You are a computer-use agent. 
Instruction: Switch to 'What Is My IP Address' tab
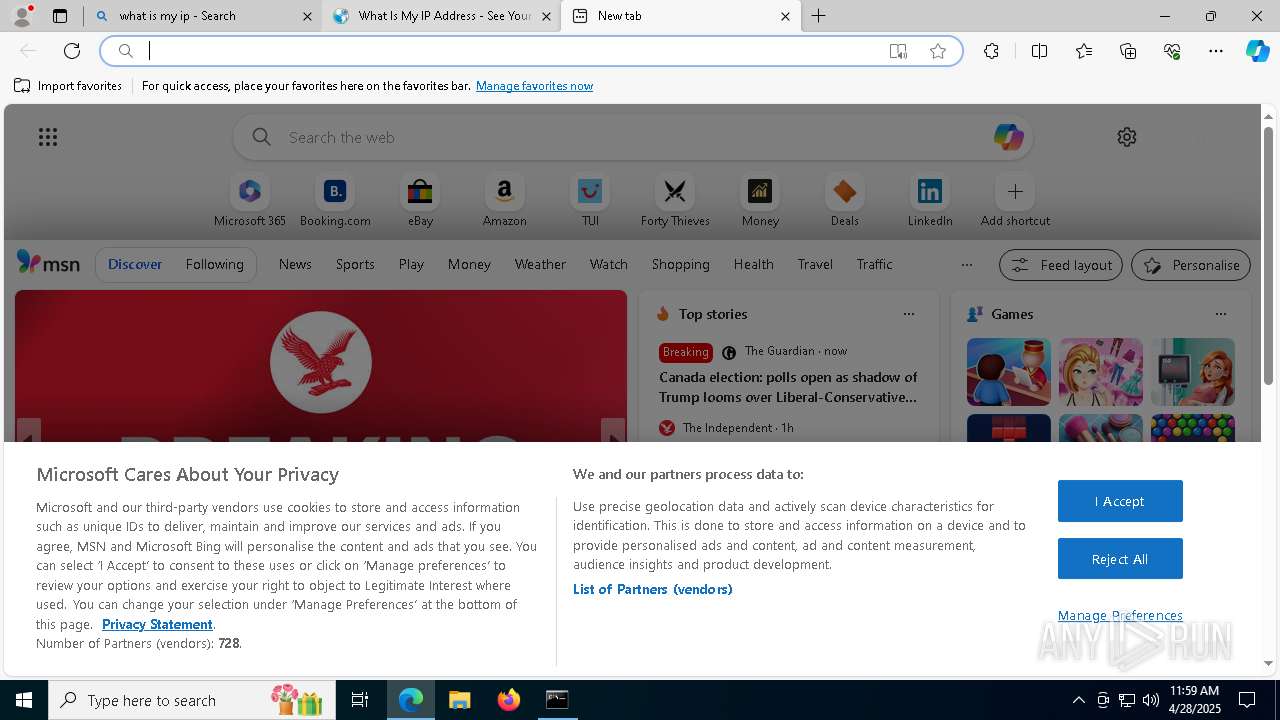442,16
